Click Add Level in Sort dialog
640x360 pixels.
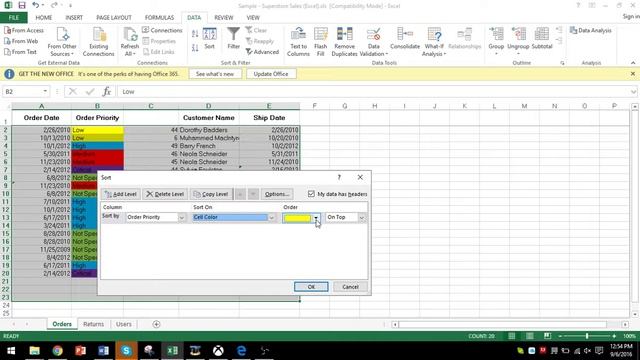coord(121,194)
